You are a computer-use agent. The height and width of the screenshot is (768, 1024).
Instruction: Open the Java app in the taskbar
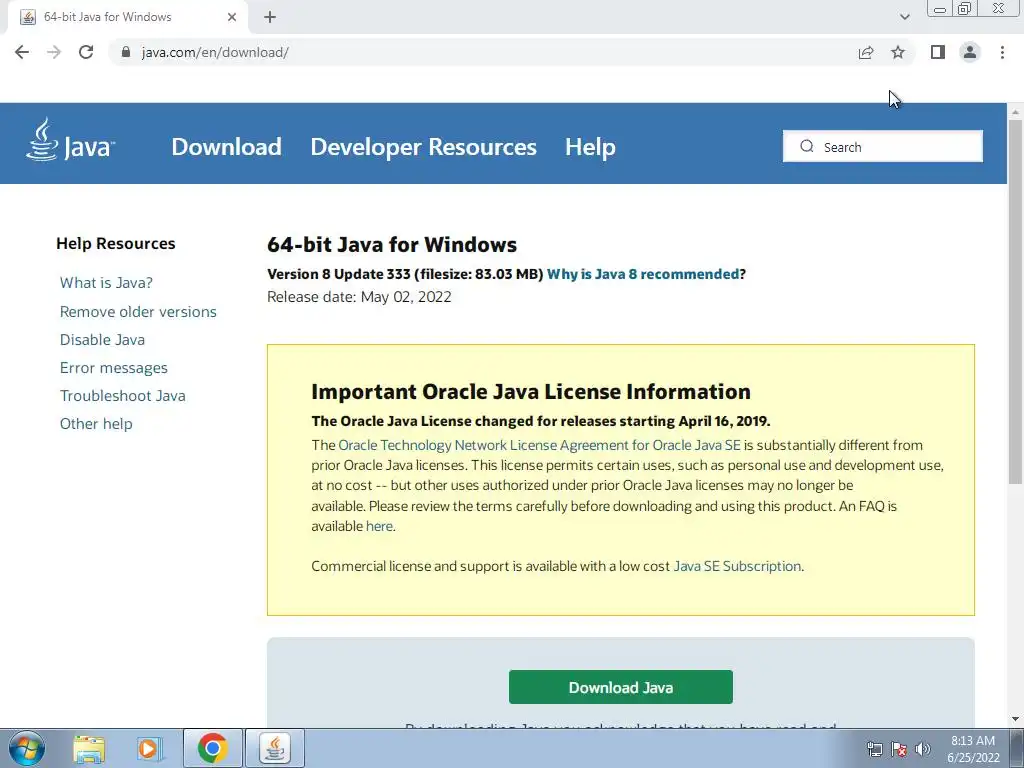[x=275, y=748]
